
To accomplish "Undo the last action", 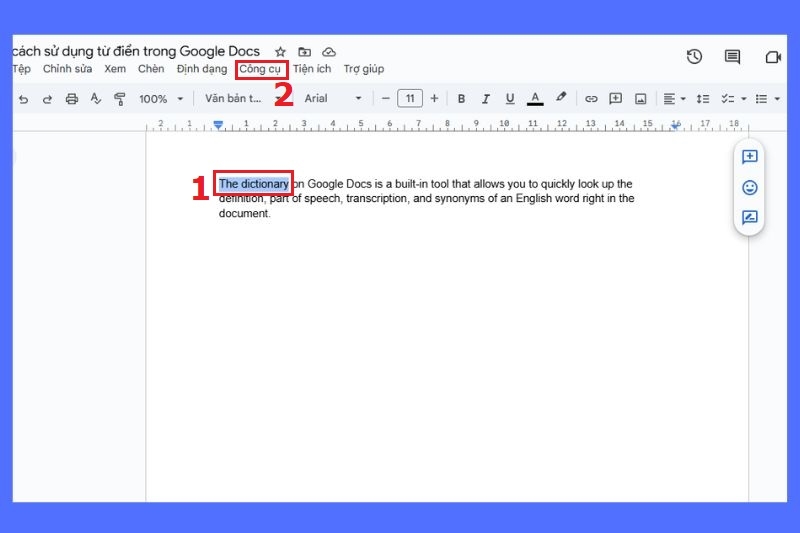I will click(x=23, y=99).
